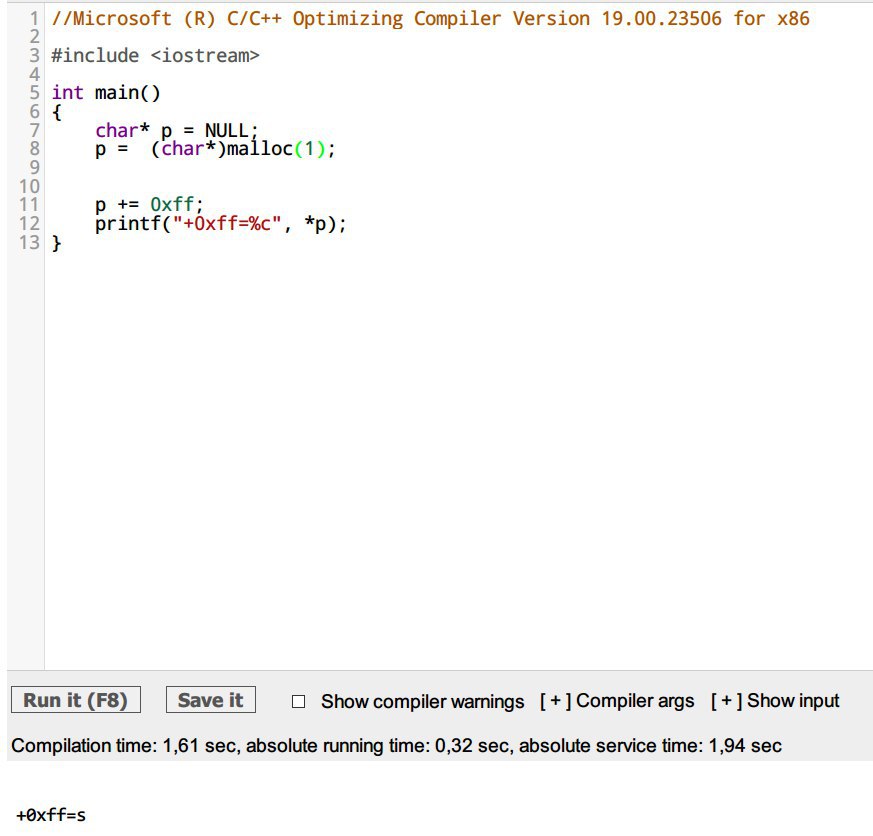Click the malloc(1) statement on line 8

215,149
